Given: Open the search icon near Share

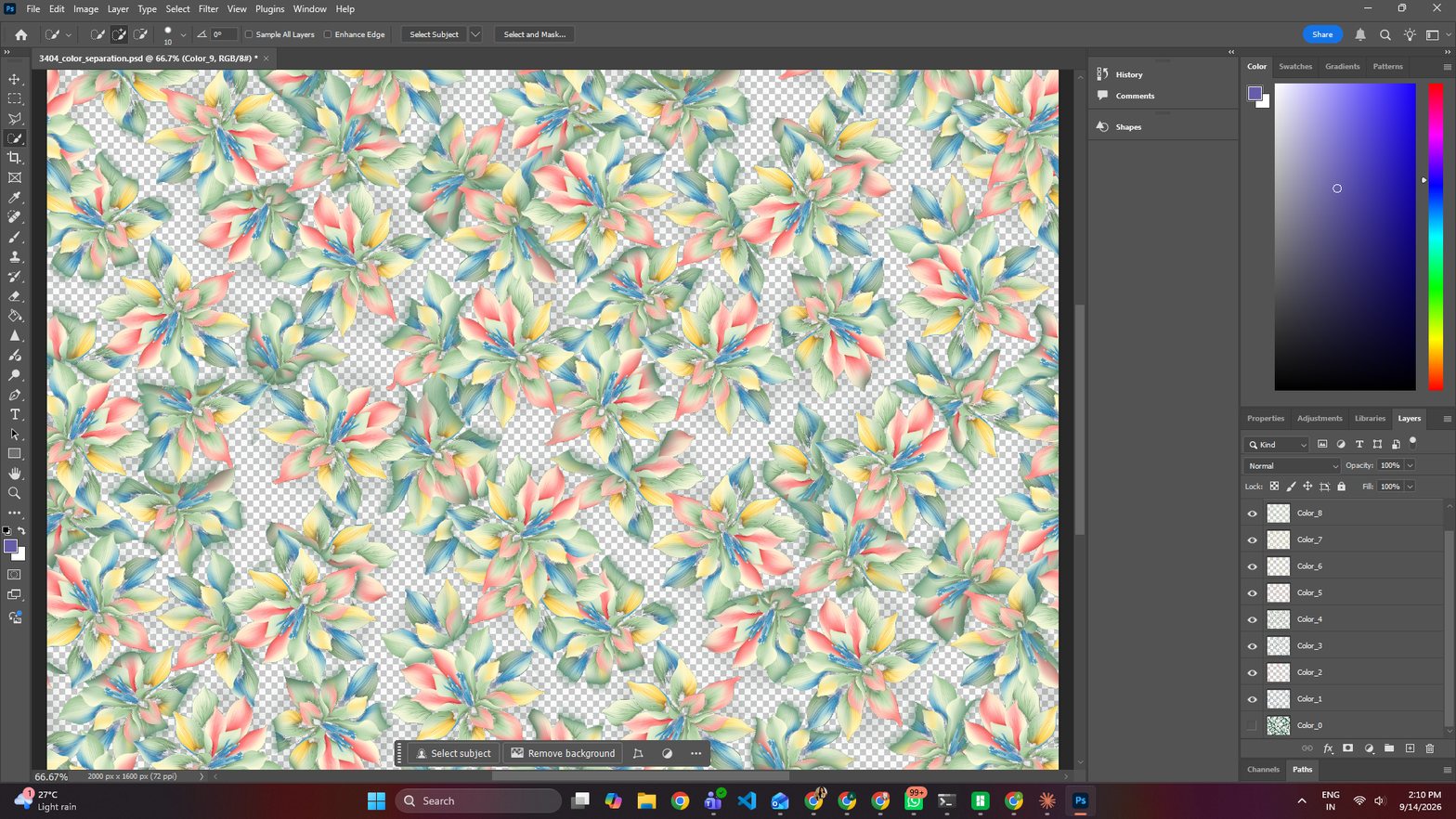Looking at the screenshot, I should click(1384, 34).
